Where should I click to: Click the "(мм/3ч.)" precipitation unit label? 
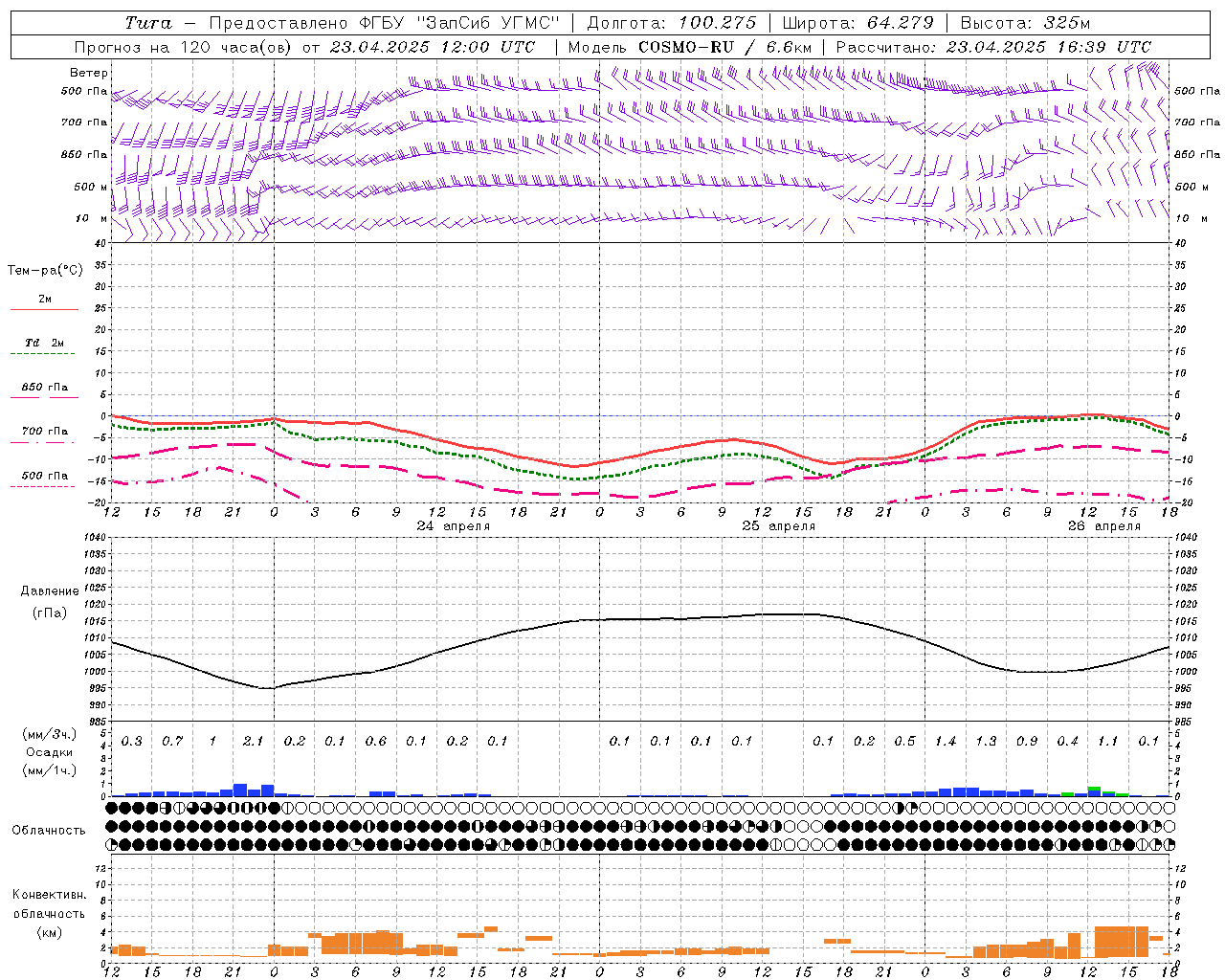49,734
